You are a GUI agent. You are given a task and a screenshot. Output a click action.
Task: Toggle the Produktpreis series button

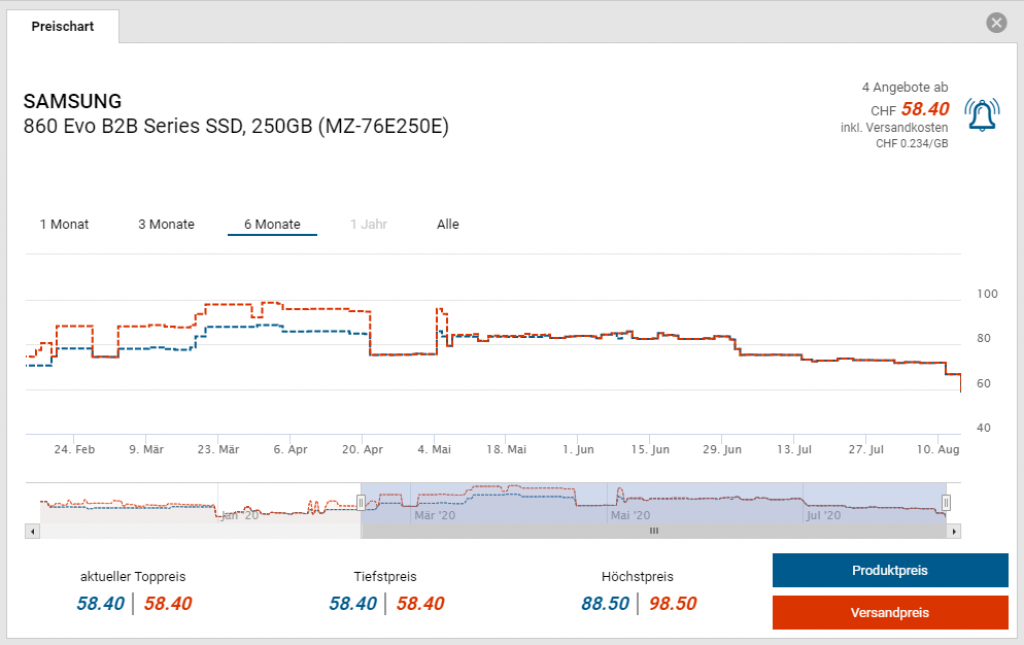click(889, 571)
